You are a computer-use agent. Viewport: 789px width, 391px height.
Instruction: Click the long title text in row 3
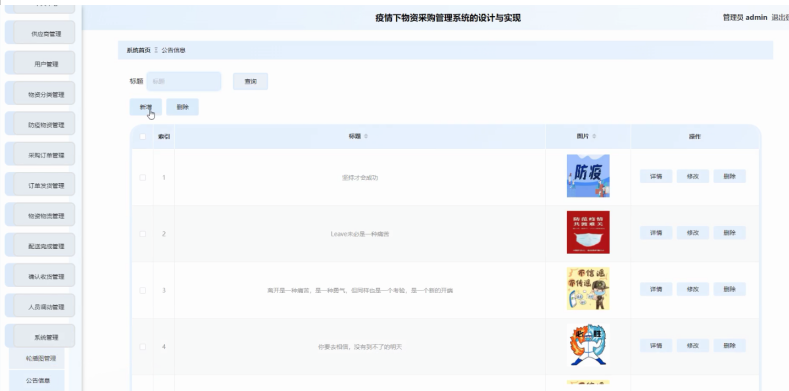pyautogui.click(x=360, y=290)
